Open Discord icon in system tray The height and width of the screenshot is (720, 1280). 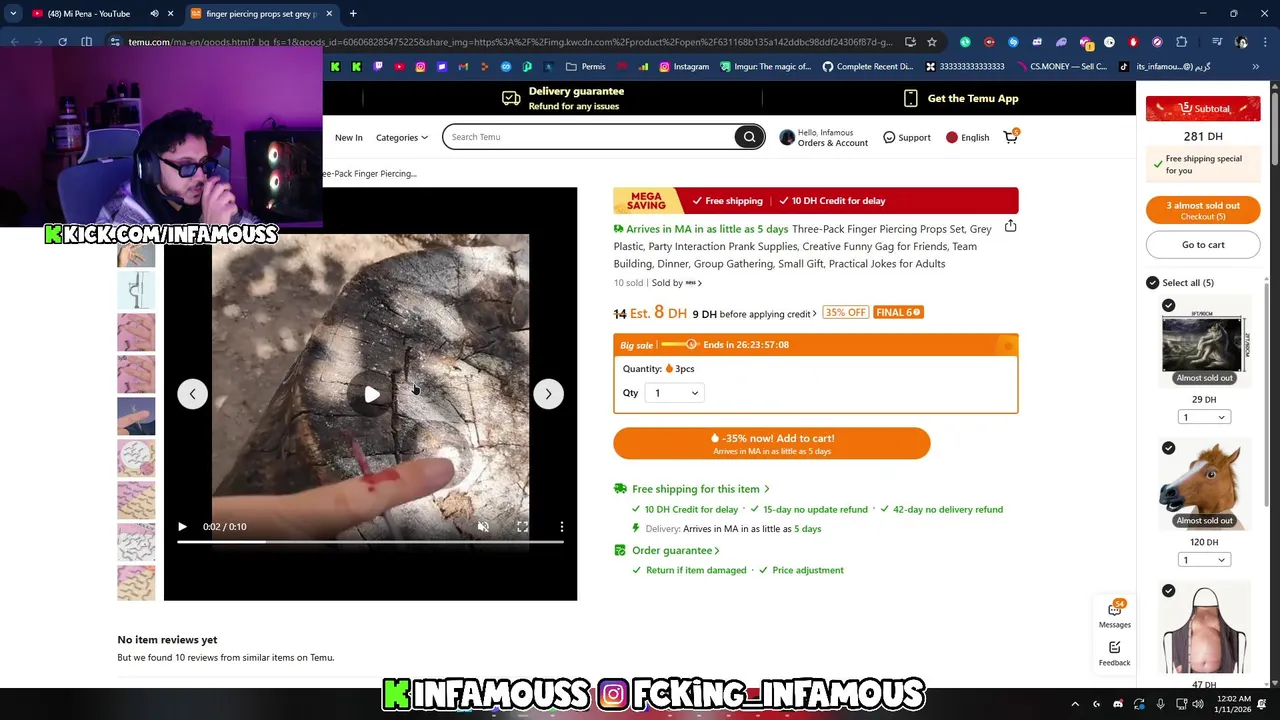(x=1118, y=704)
